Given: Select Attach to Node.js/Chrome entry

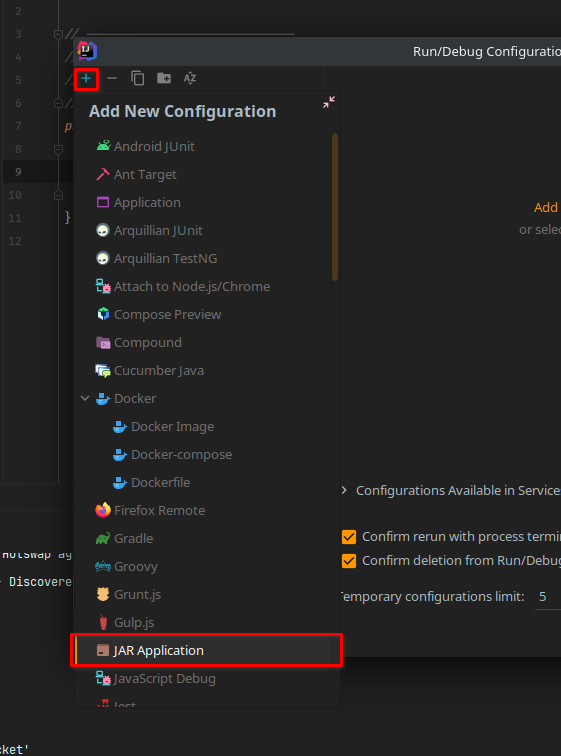Looking at the screenshot, I should 207,286.
